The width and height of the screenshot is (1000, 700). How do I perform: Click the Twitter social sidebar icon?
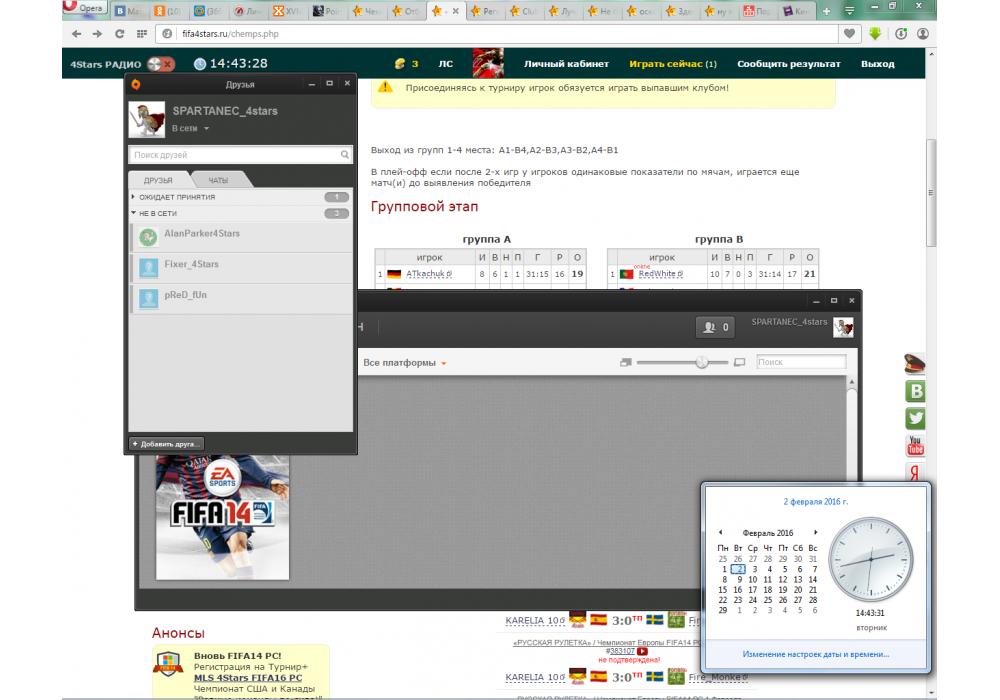pos(915,418)
